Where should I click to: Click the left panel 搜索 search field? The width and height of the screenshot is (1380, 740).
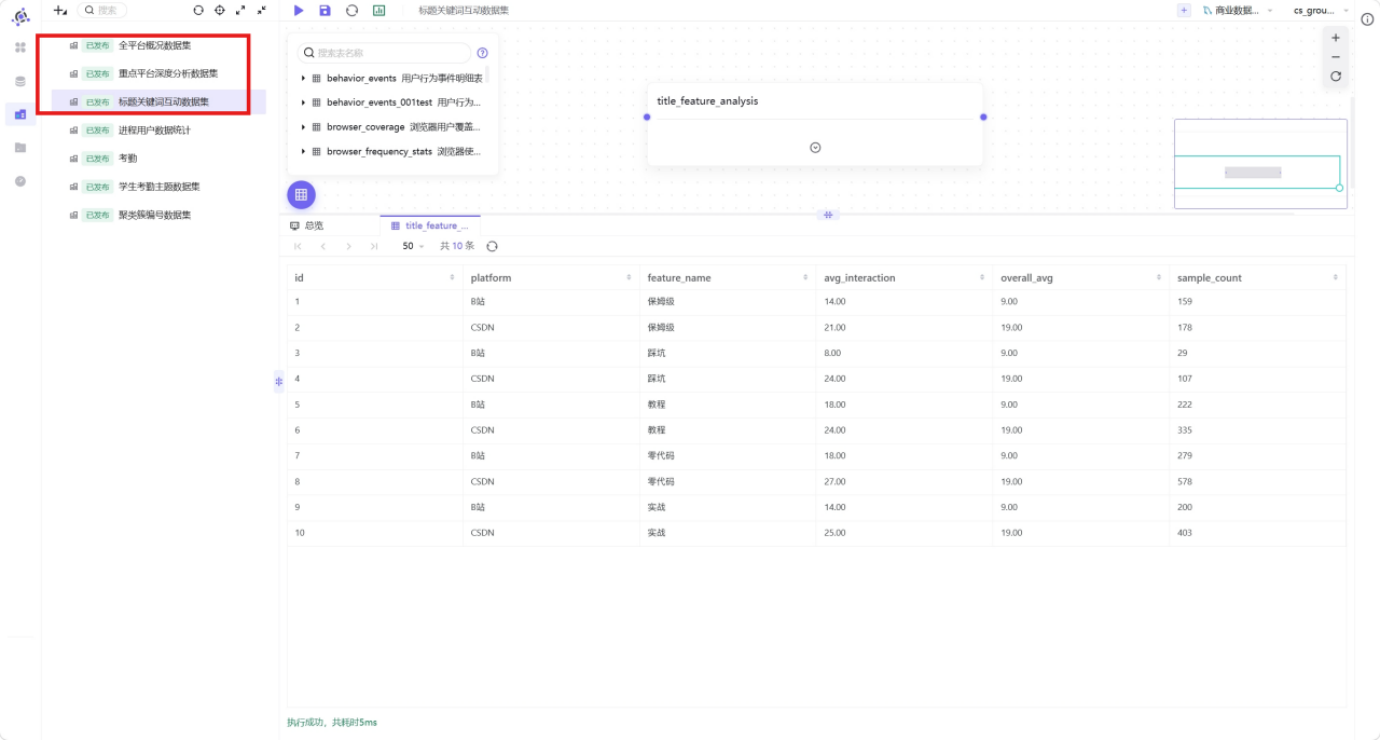point(102,10)
